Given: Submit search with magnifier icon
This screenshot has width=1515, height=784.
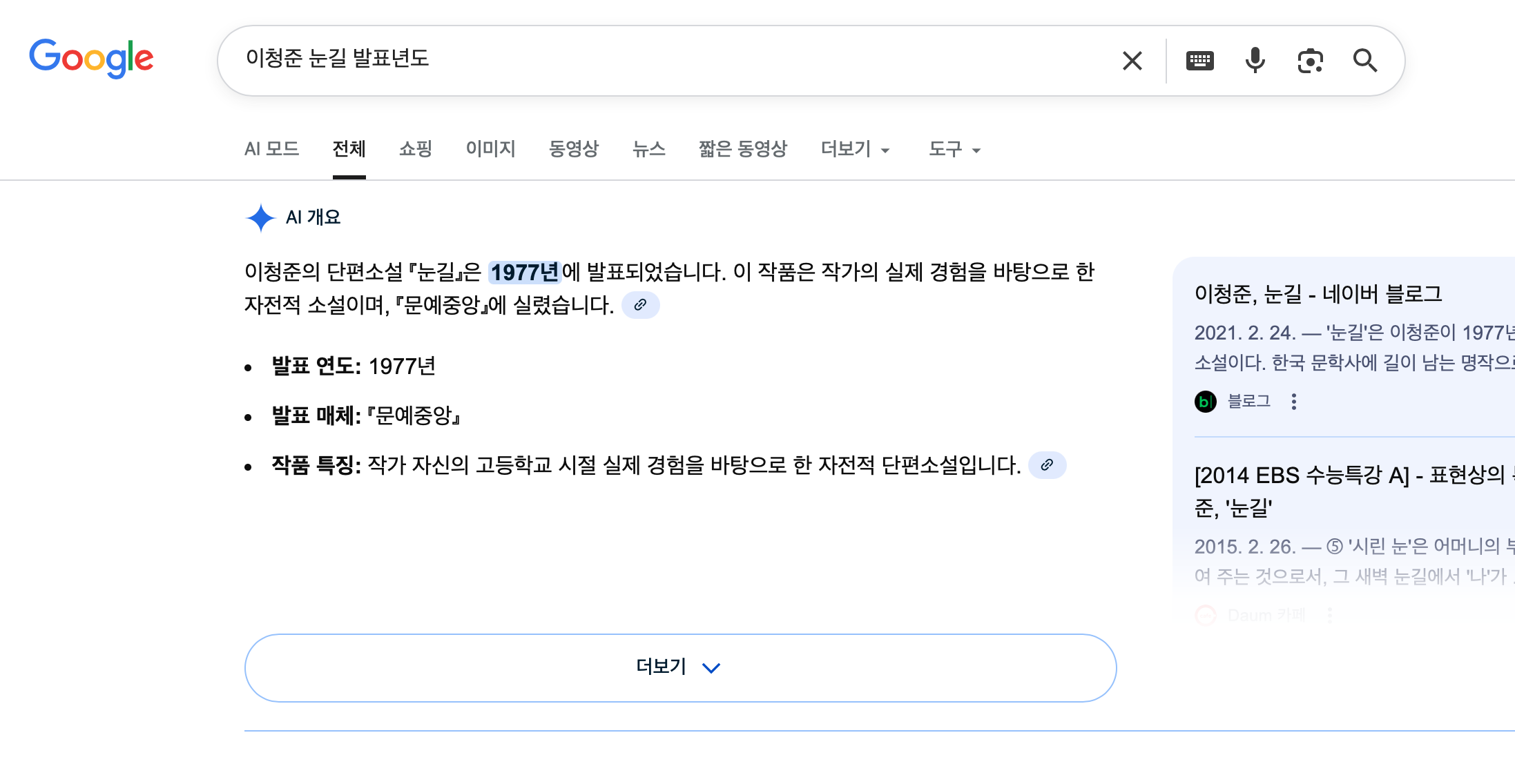Looking at the screenshot, I should coord(1364,61).
